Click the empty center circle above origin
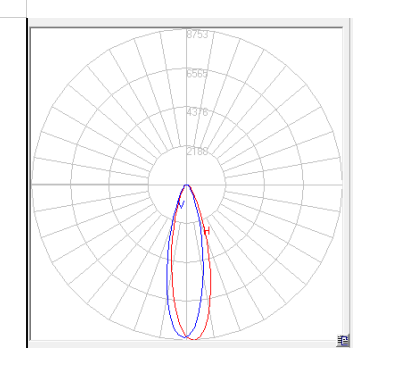Viewport: 395px width, 373px height. [187, 166]
